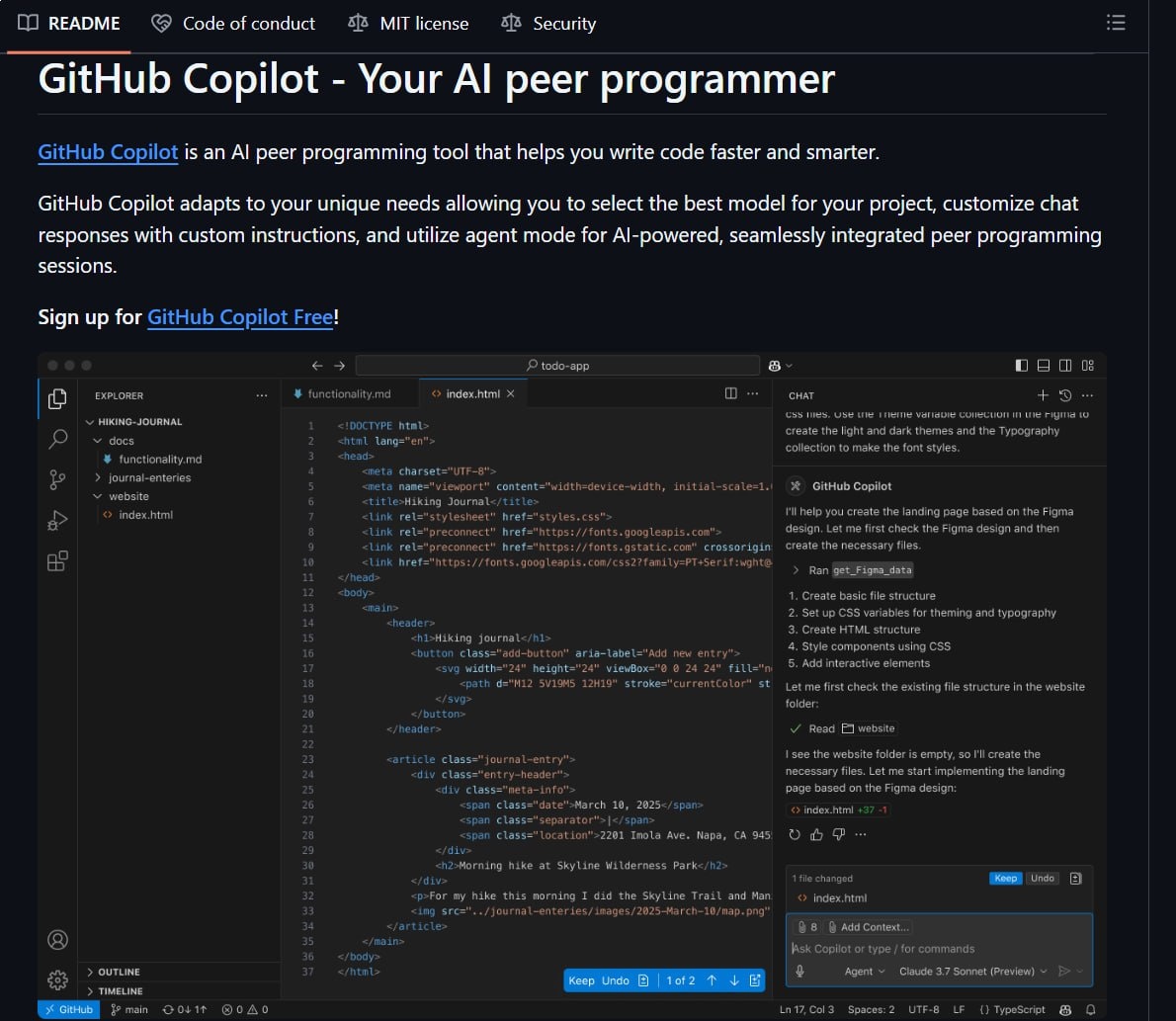
Task: Click Undo in the editor overlay toolbar
Action: coord(615,980)
